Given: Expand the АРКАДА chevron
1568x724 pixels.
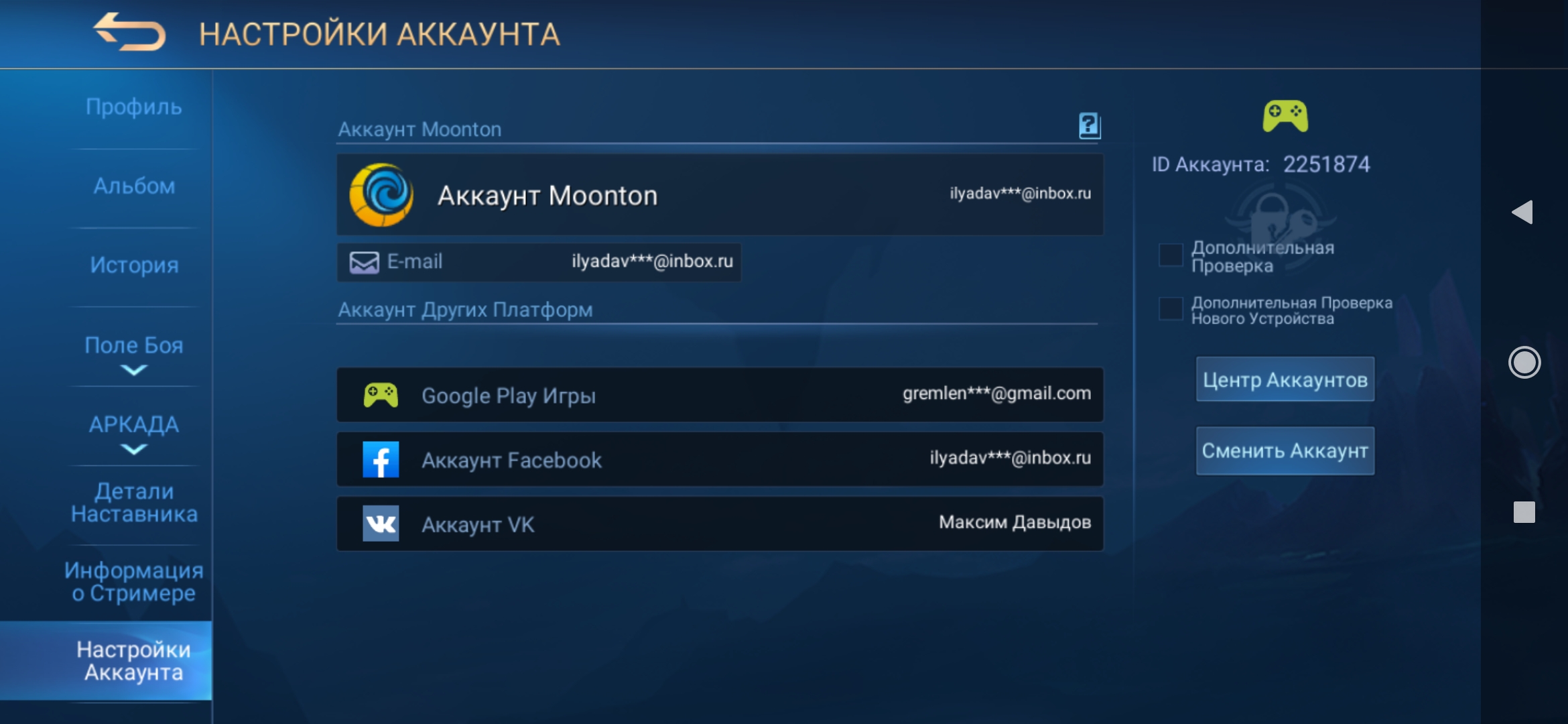Looking at the screenshot, I should pyautogui.click(x=134, y=449).
